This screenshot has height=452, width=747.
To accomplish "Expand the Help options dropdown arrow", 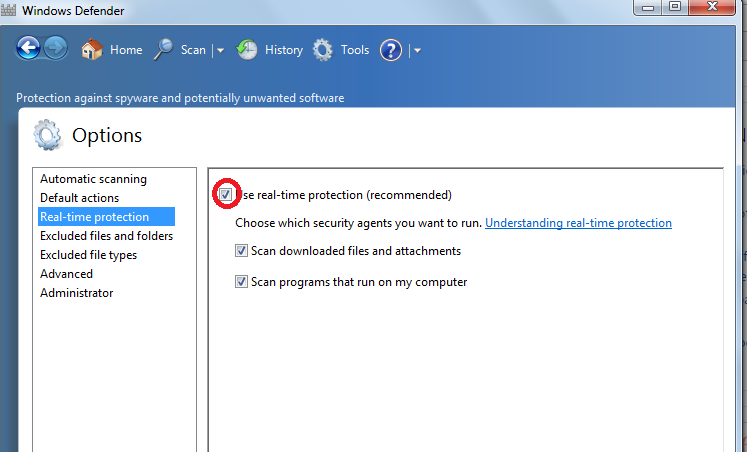I will pyautogui.click(x=417, y=50).
